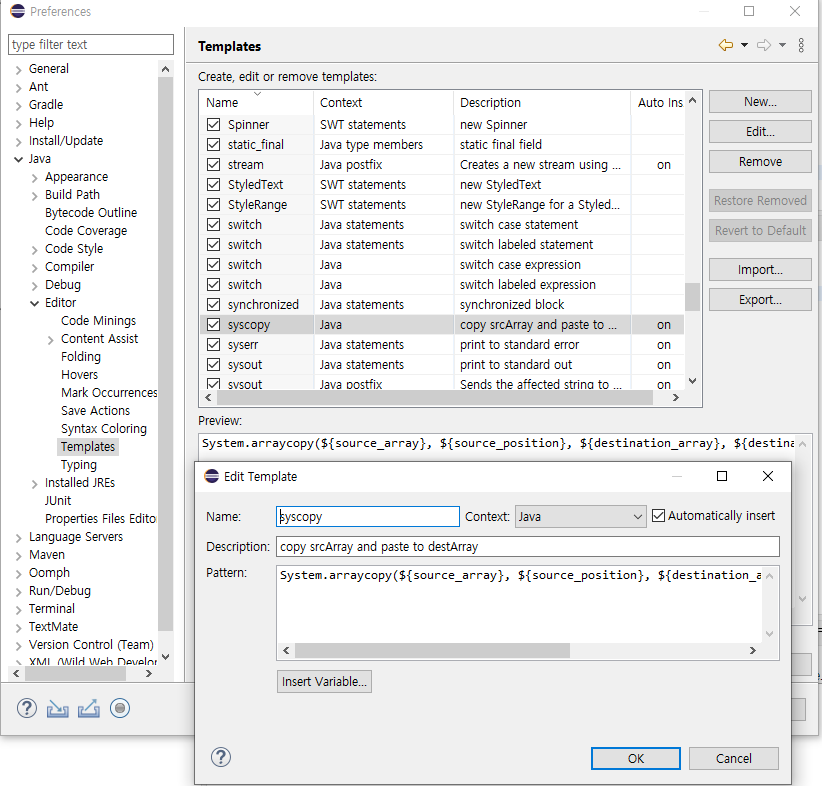This screenshot has height=786, width=822.
Task: Click the Insert Variable... button
Action: pos(324,681)
